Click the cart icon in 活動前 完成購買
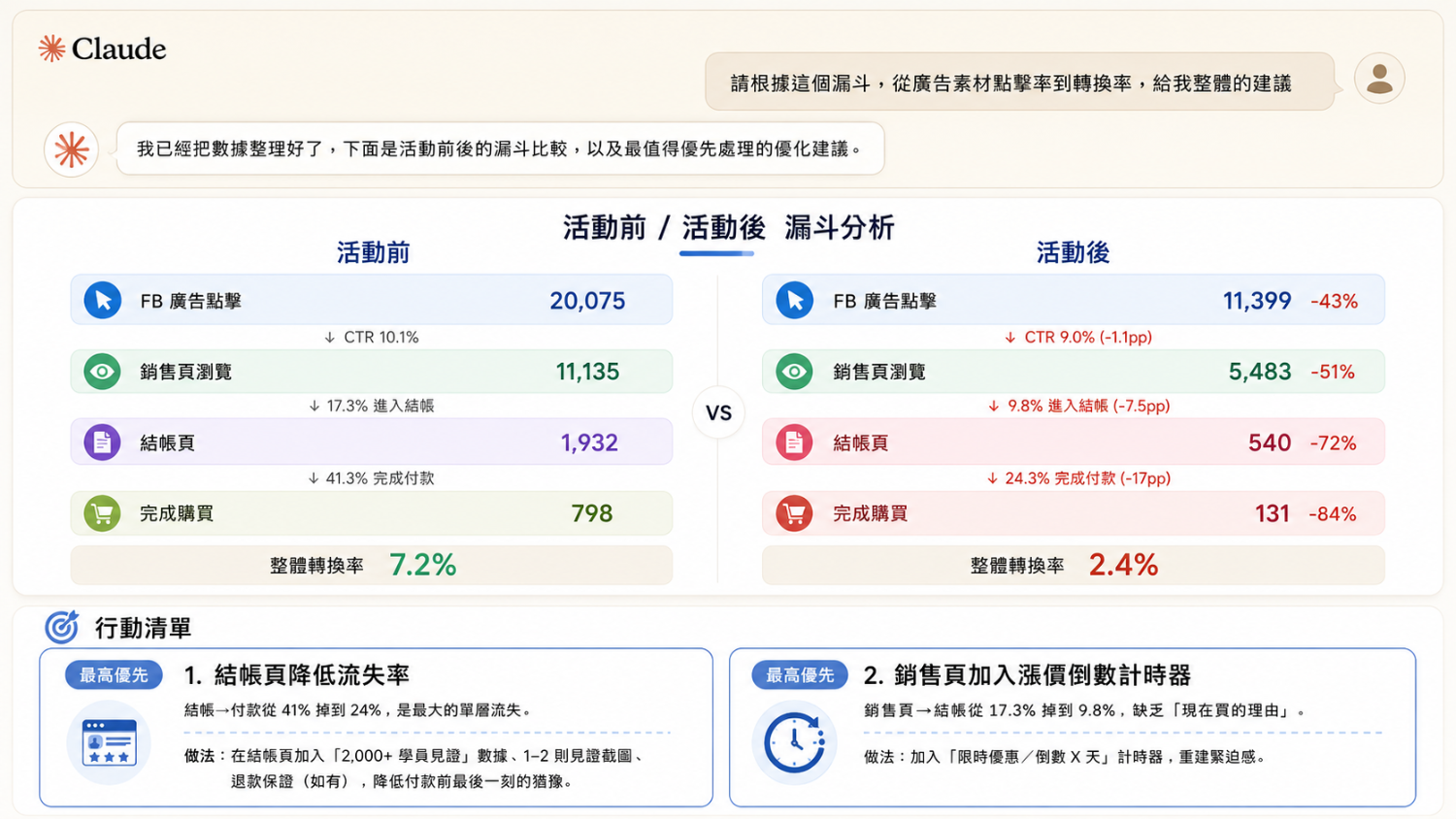Viewport: 1456px width, 819px height. [102, 513]
